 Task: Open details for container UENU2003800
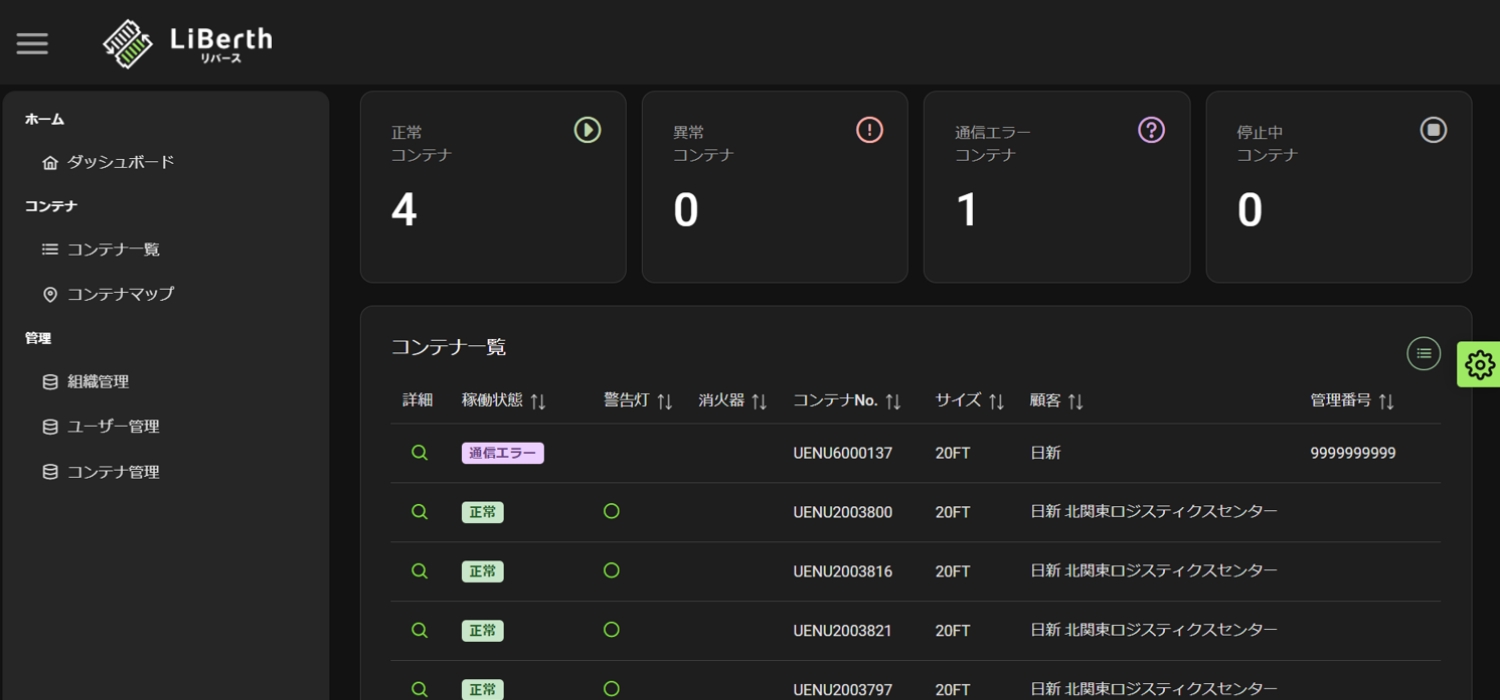420,512
